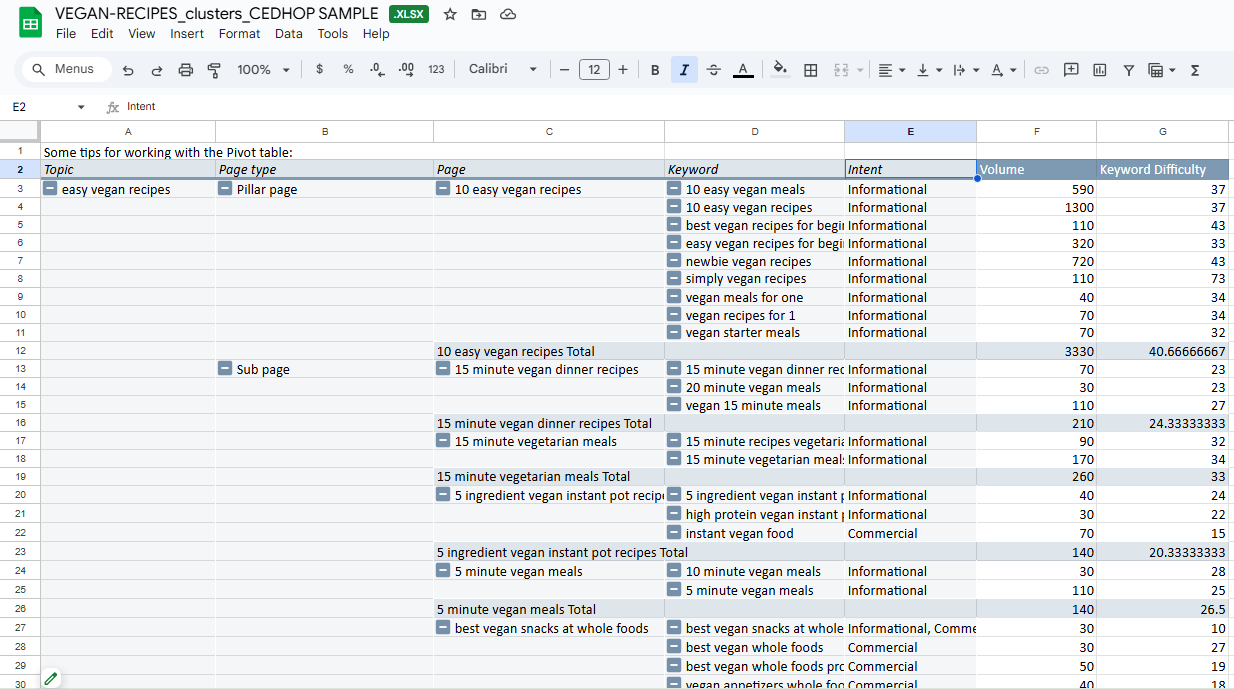The height and width of the screenshot is (689, 1234).
Task: Click the borders icon in toolbar
Action: click(x=811, y=70)
